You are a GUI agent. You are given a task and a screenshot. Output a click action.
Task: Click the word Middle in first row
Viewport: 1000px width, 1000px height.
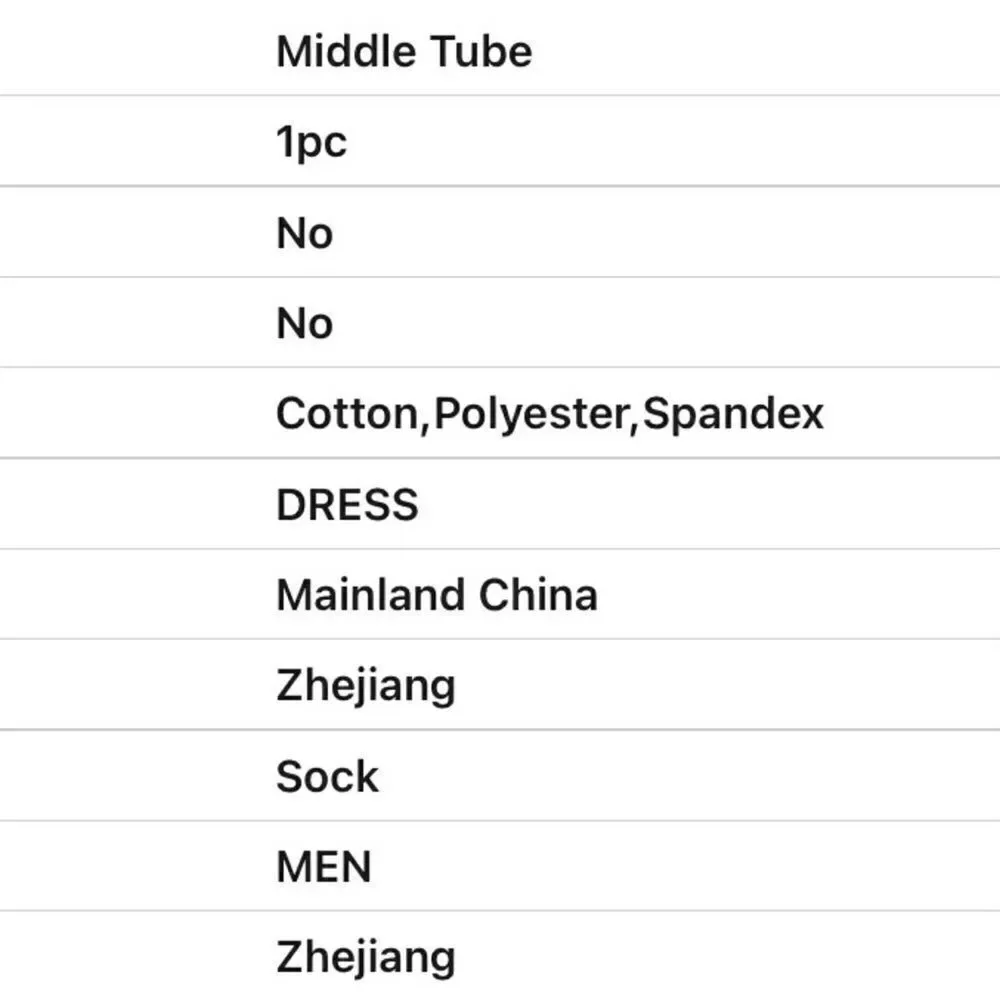tap(345, 51)
